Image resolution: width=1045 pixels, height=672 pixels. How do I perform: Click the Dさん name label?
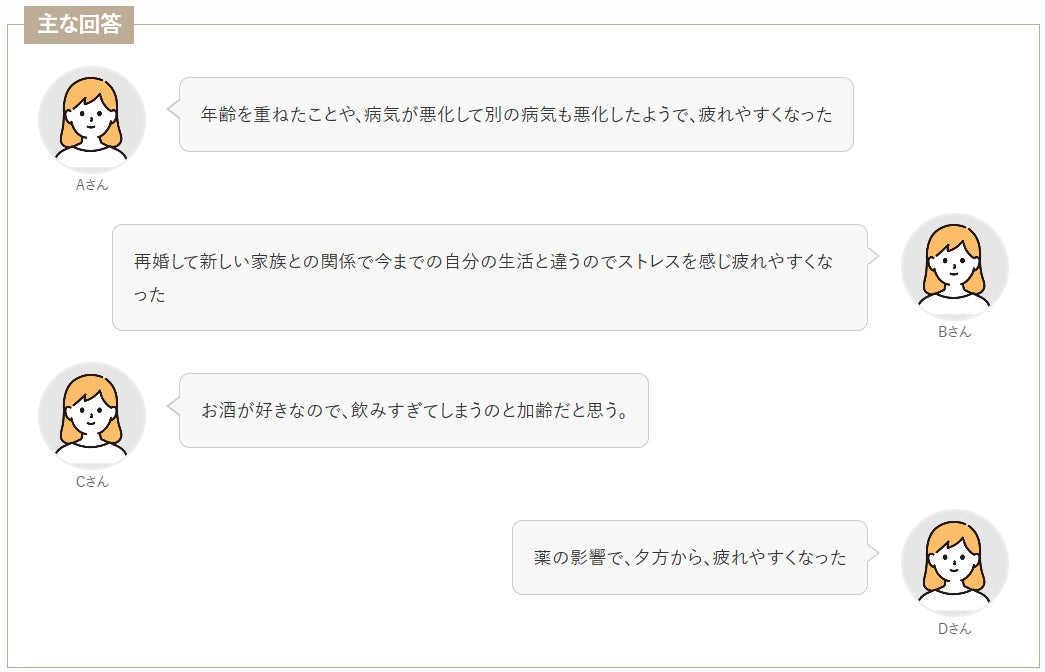click(954, 629)
